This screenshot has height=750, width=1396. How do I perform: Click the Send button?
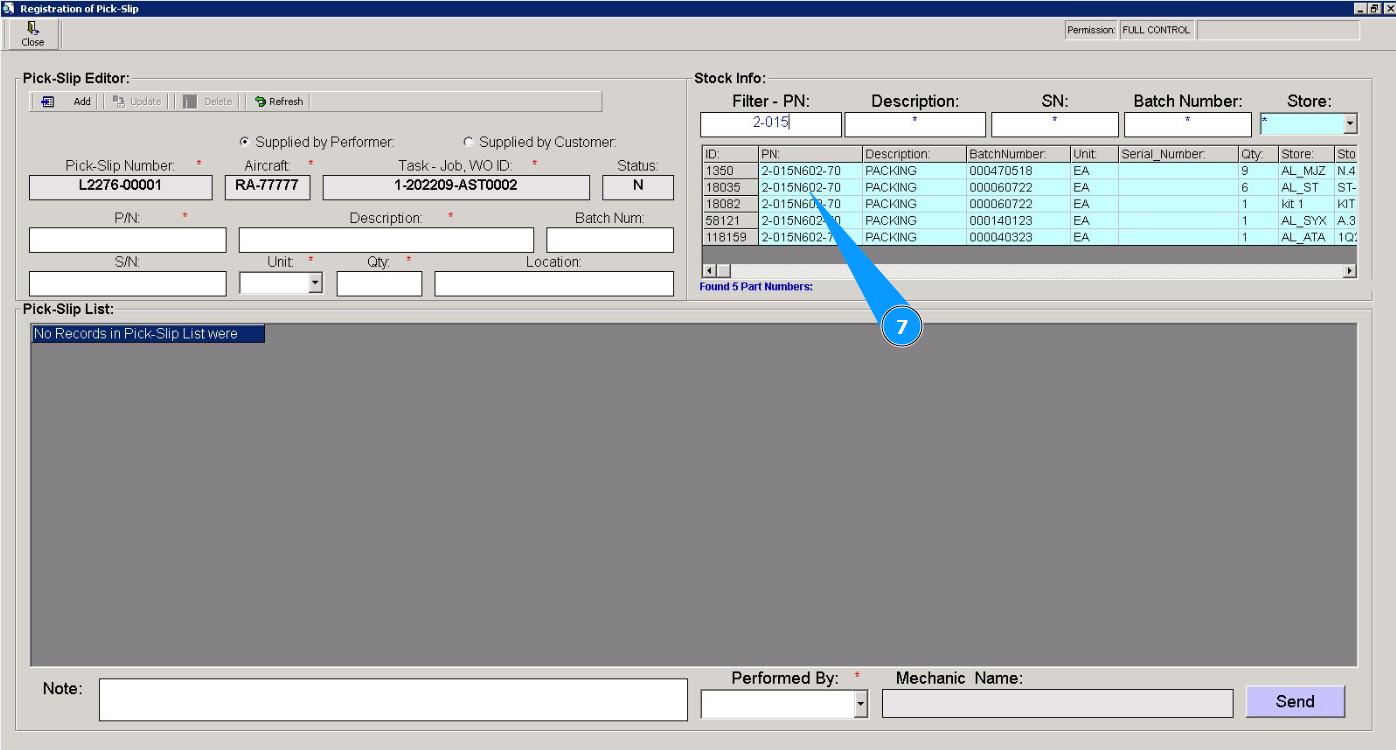click(1295, 701)
